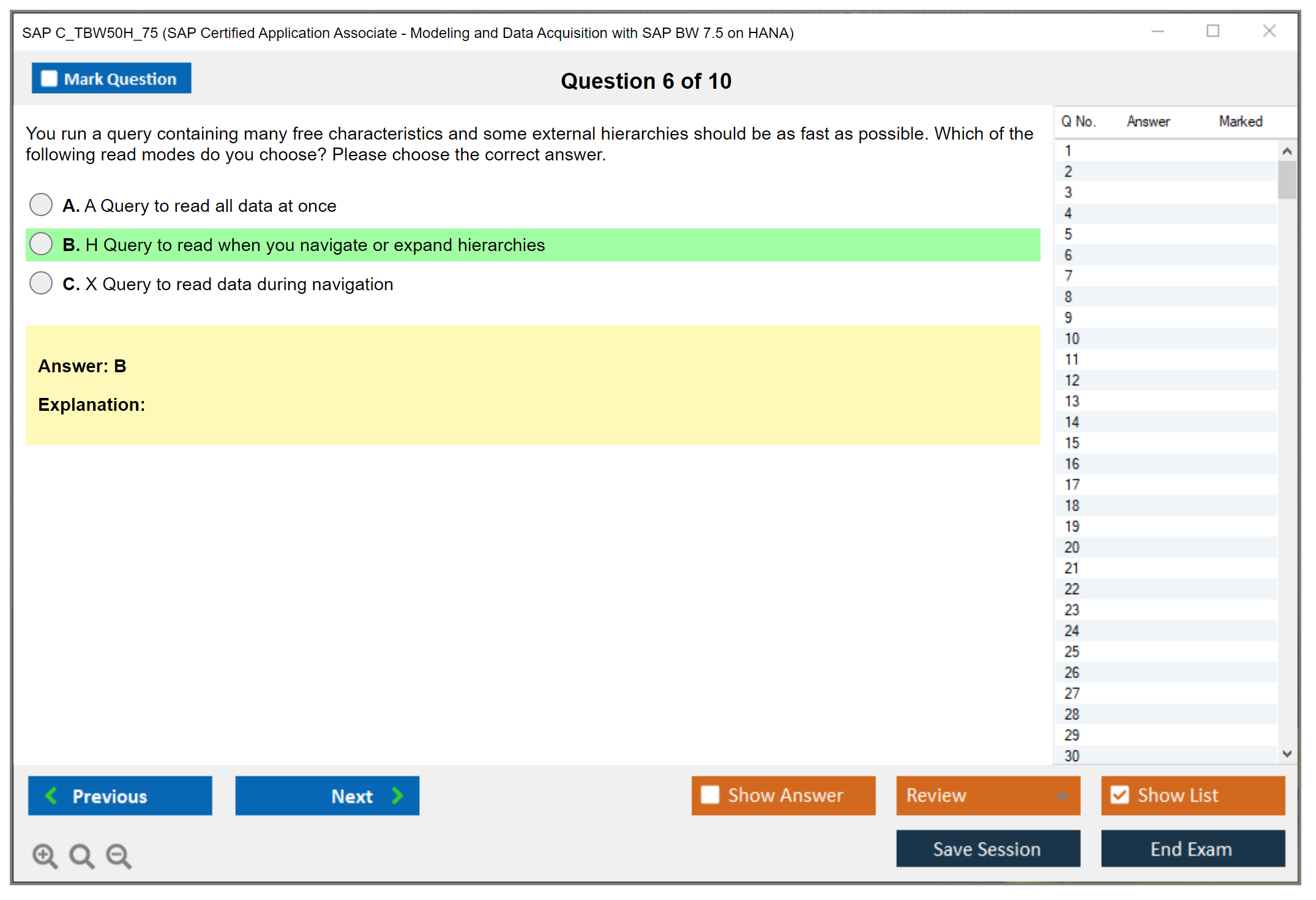This screenshot has width=1316, height=900.
Task: Select option A radio button
Action: [41, 204]
